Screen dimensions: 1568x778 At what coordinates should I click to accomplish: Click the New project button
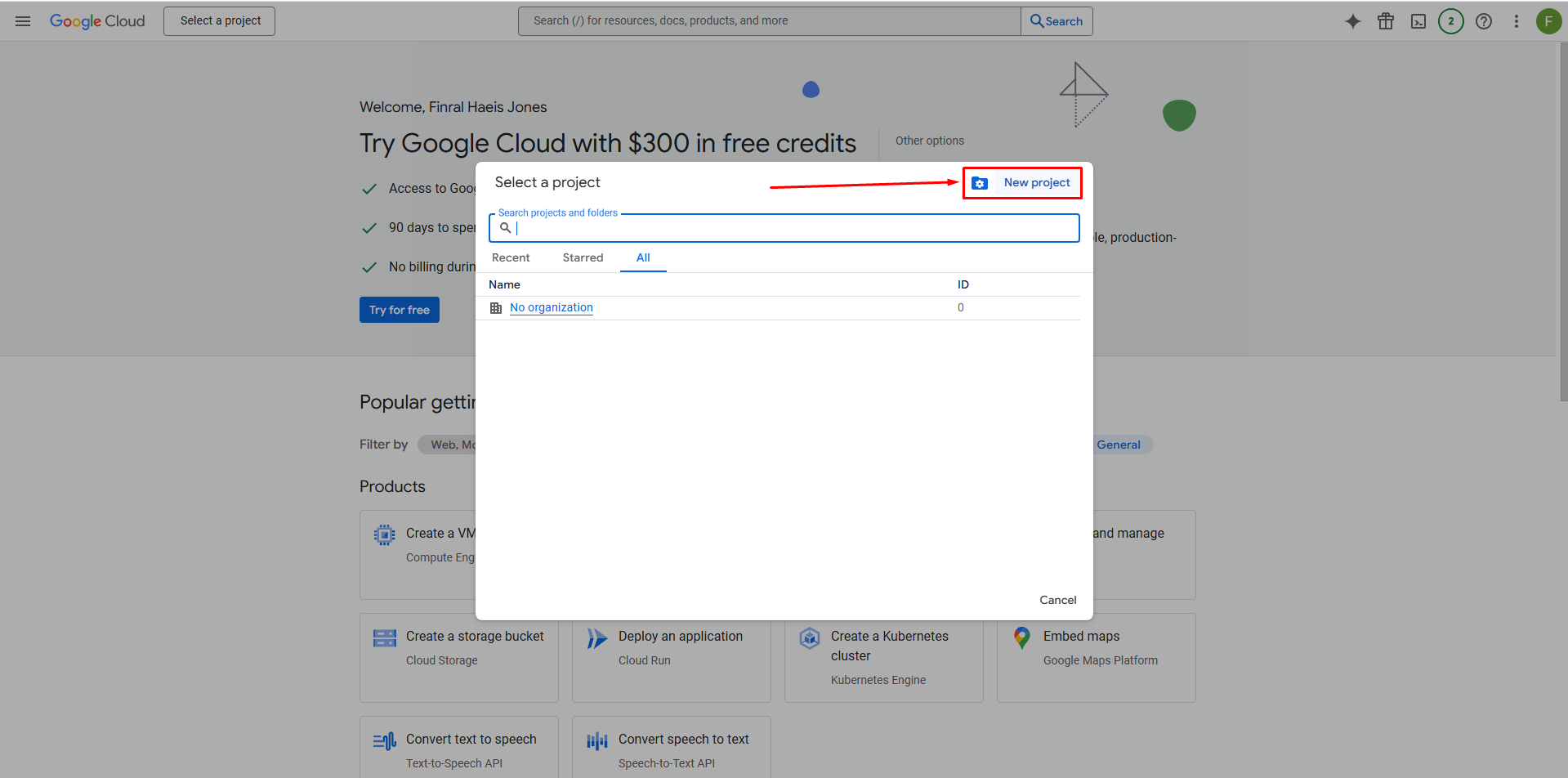[1021, 182]
